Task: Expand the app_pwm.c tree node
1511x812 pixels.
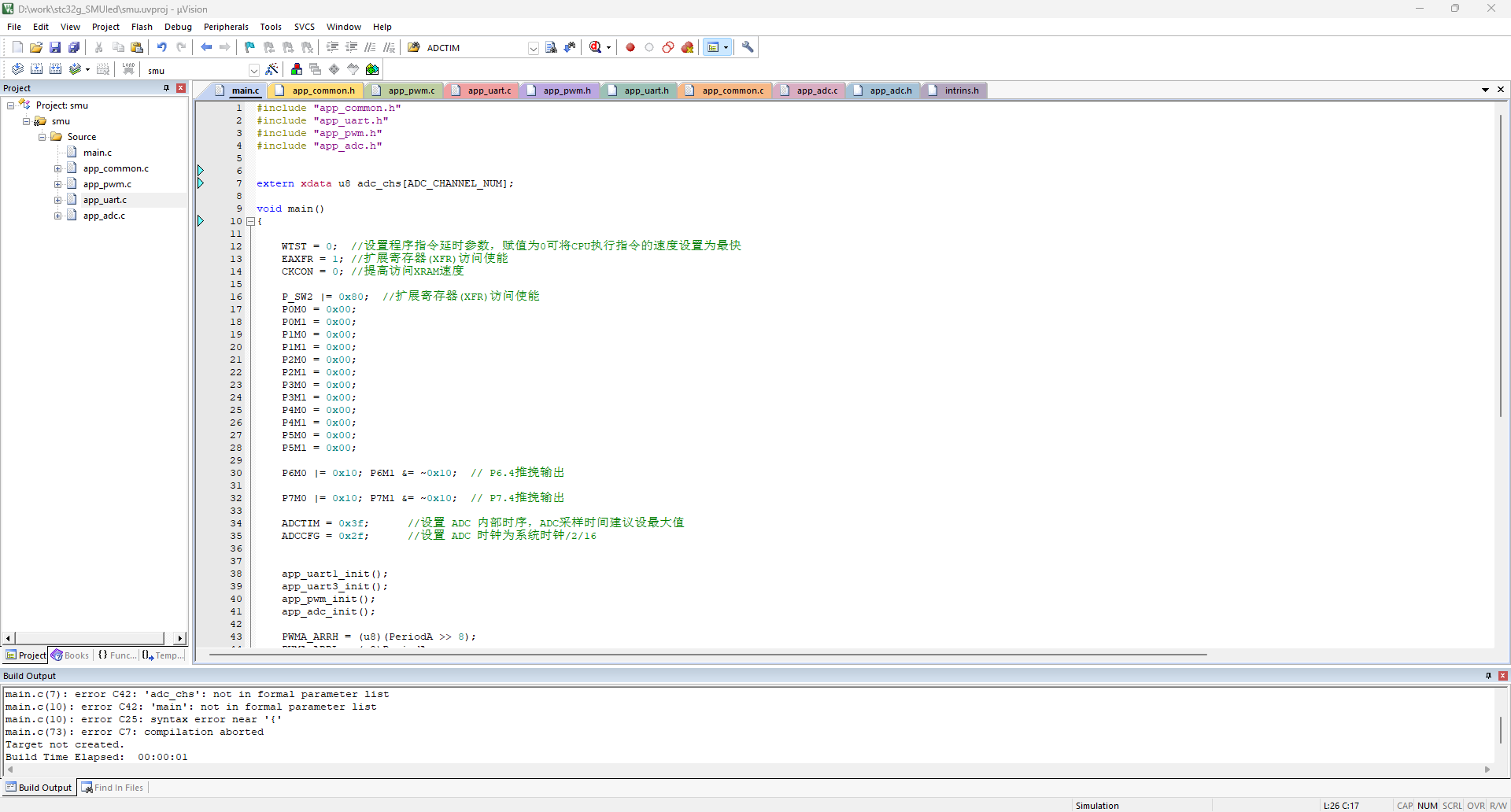Action: pyautogui.click(x=58, y=184)
